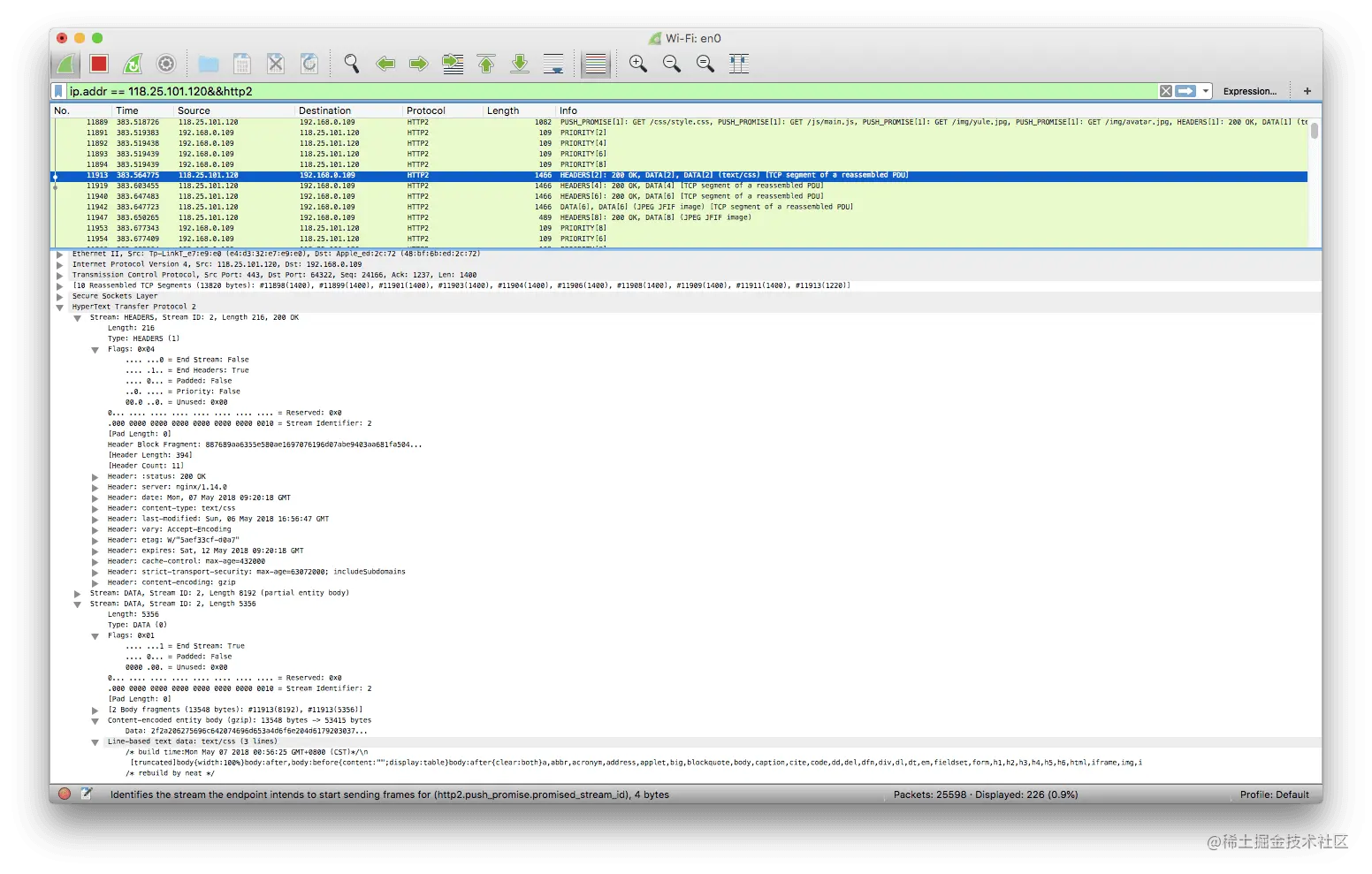Viewport: 1372px width, 874px height.
Task: Open the recent display filters dropdown
Action: tap(1206, 91)
